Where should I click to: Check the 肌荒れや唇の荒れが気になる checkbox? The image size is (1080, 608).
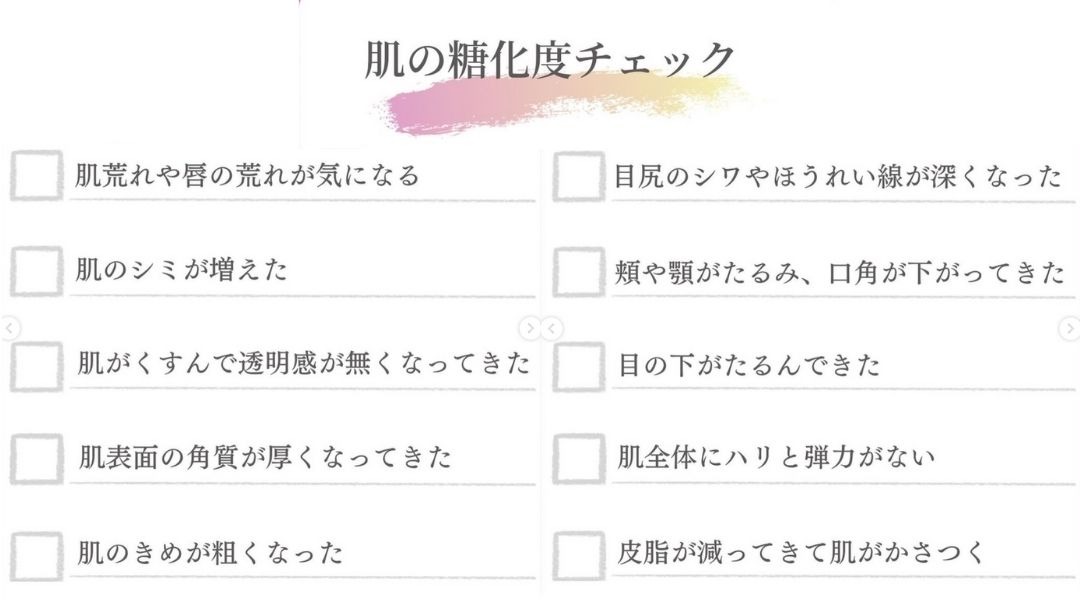[x=37, y=176]
